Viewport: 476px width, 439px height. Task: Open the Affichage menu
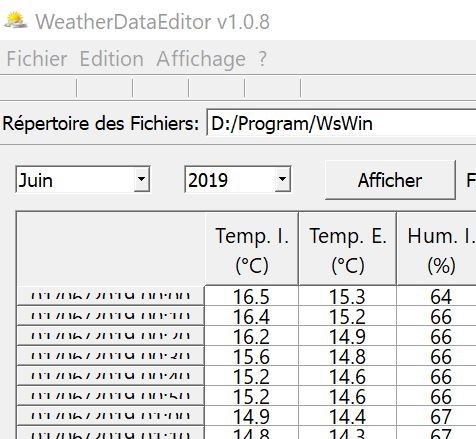click(x=201, y=59)
